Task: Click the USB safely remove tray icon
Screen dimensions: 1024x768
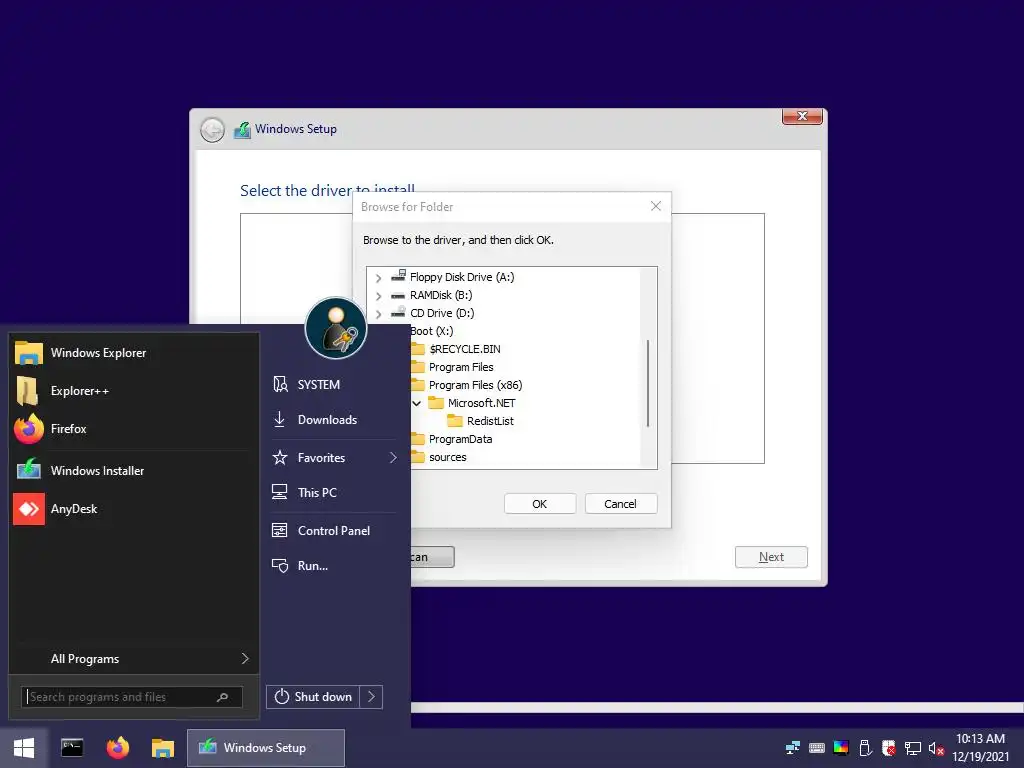Action: tap(865, 748)
